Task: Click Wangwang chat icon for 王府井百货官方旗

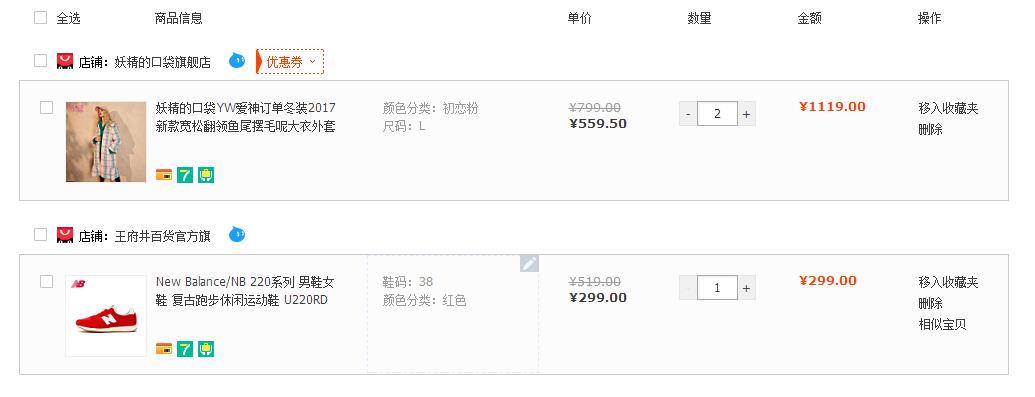Action: coord(237,235)
